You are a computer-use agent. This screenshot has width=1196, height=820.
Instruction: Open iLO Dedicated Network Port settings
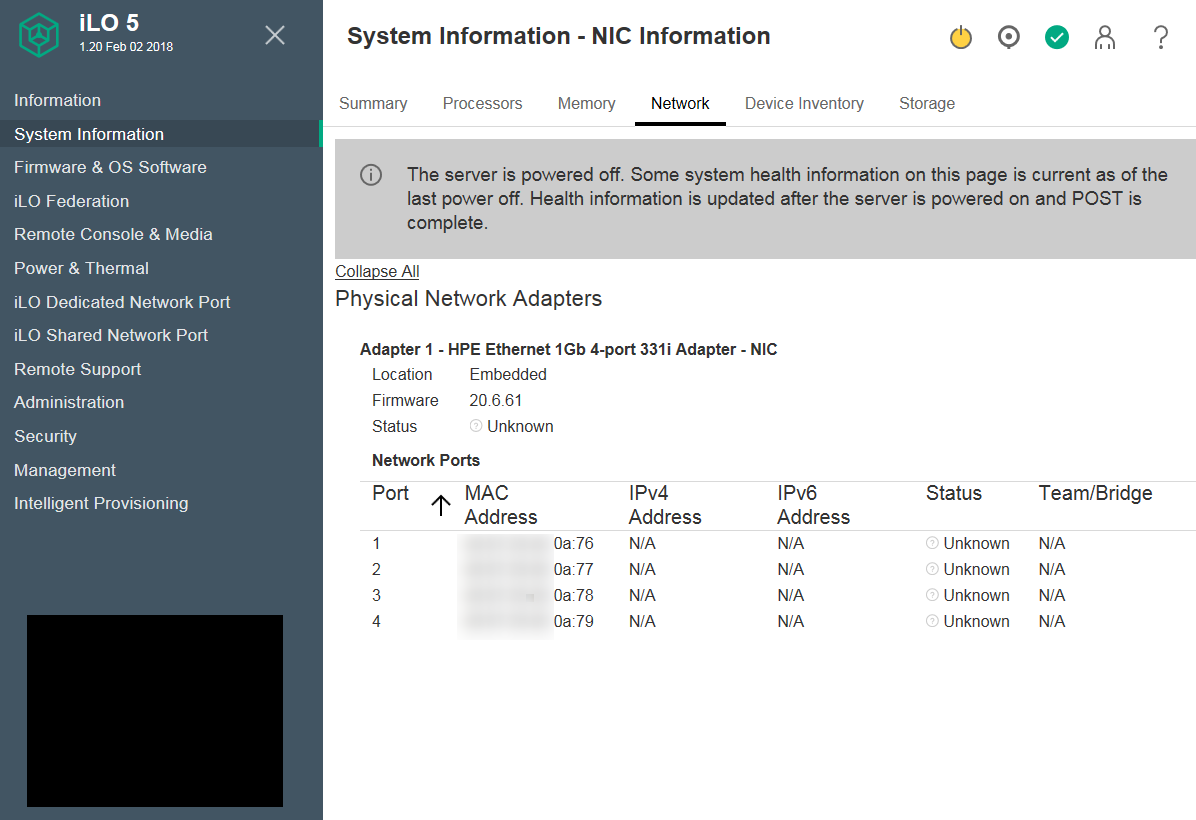tap(121, 302)
